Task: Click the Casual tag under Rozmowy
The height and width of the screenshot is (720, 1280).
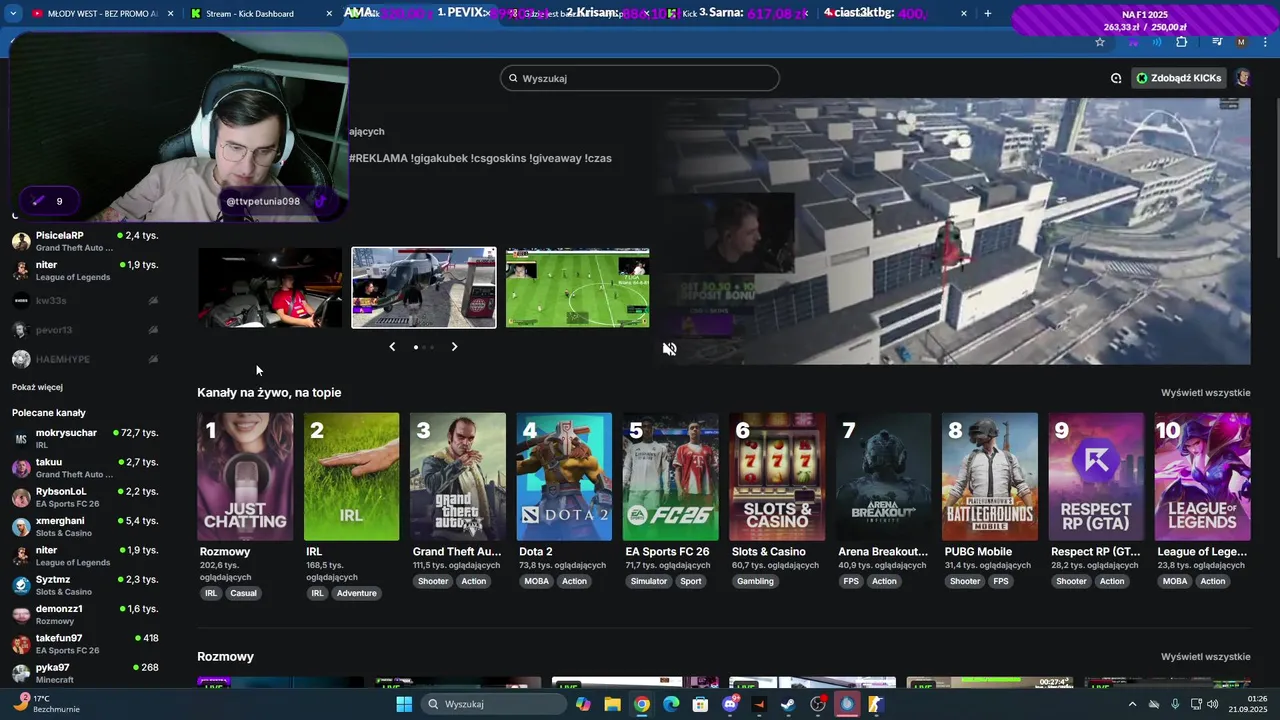Action: click(x=243, y=593)
